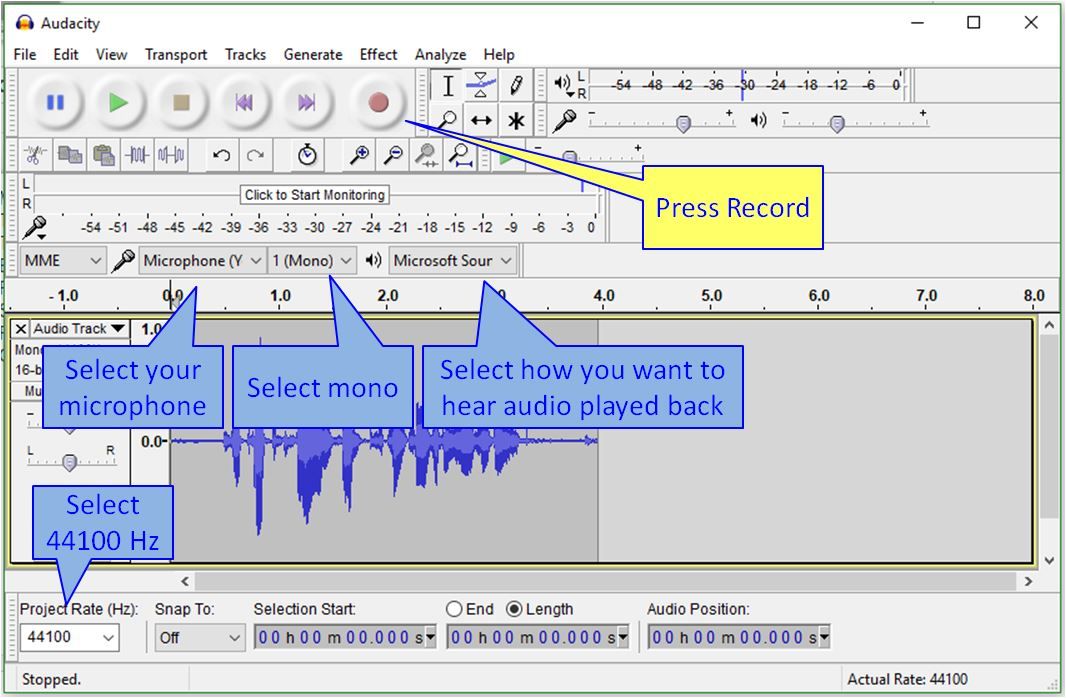Select the End radio button
The width and height of the screenshot is (1066, 698).
(454, 608)
